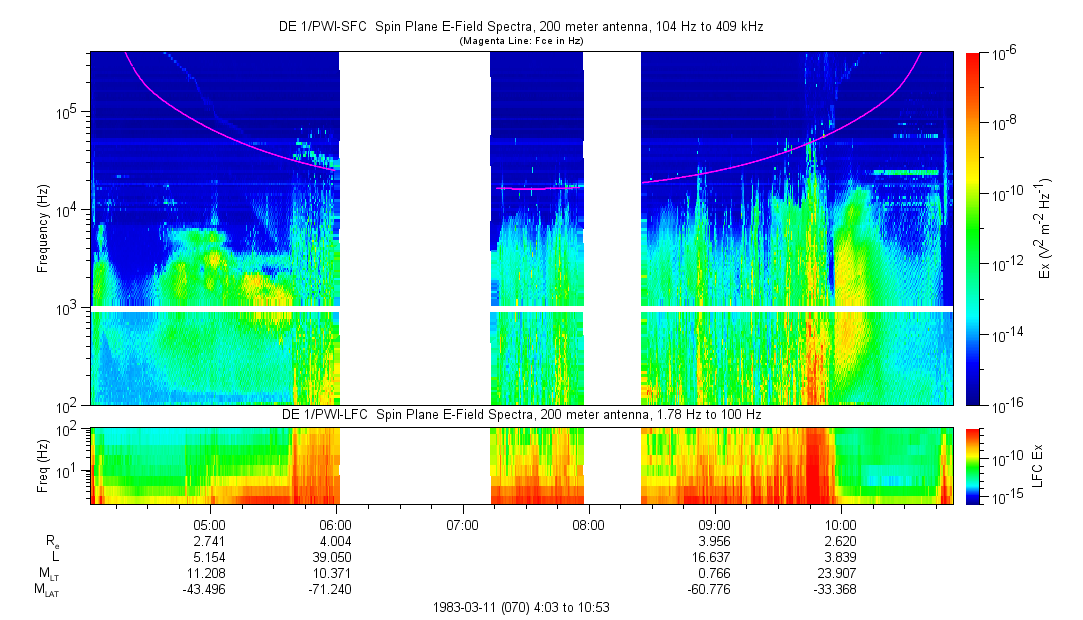Click the LFC spectra panel title
Screen dimensions: 1083x620
tap(520, 414)
